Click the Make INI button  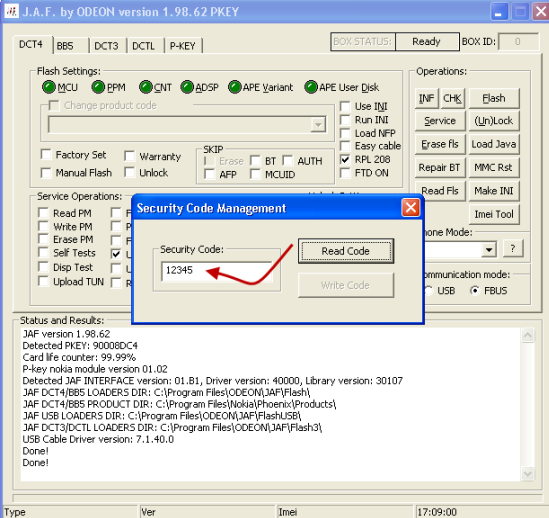pyautogui.click(x=494, y=191)
